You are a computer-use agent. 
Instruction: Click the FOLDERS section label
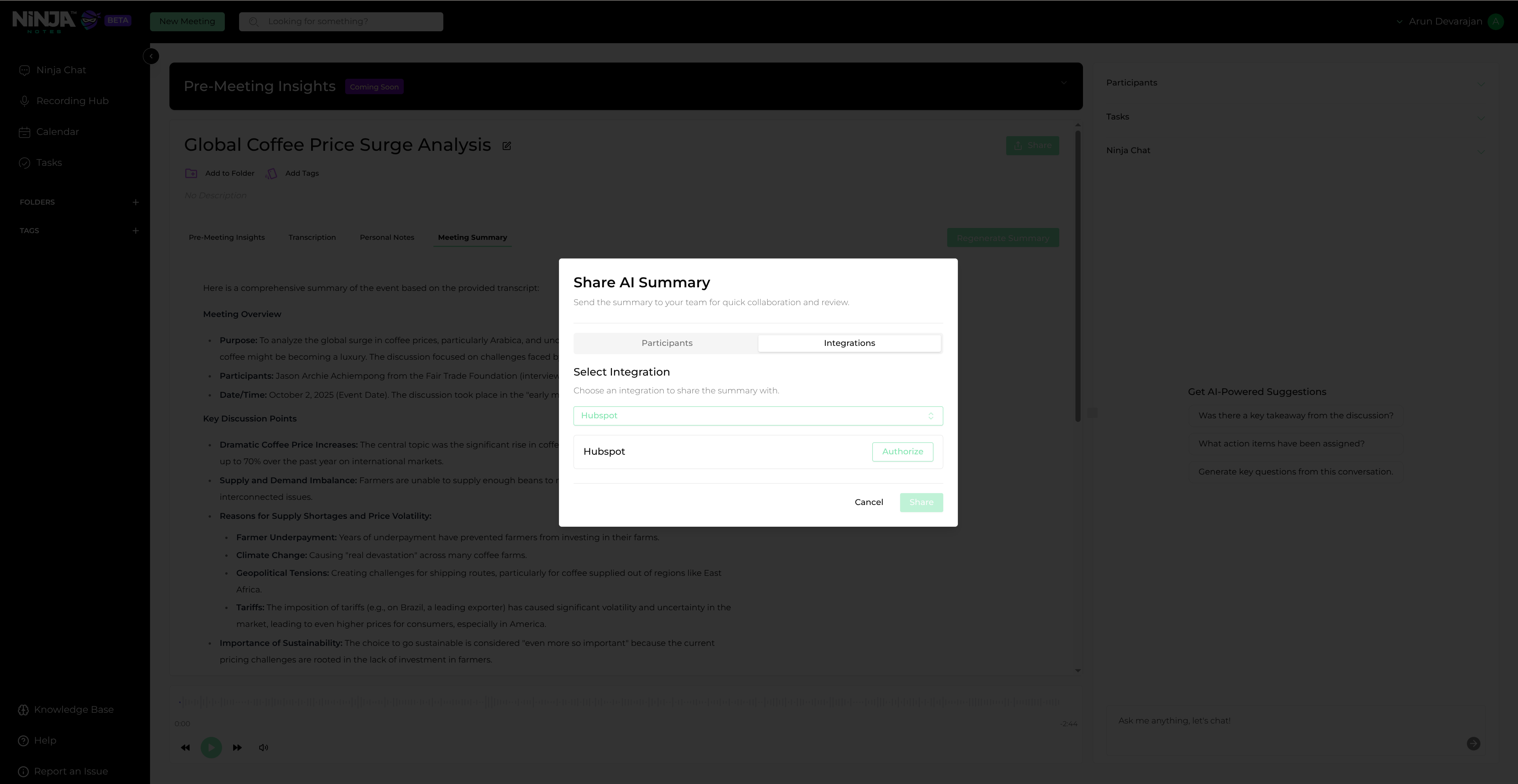(x=37, y=203)
